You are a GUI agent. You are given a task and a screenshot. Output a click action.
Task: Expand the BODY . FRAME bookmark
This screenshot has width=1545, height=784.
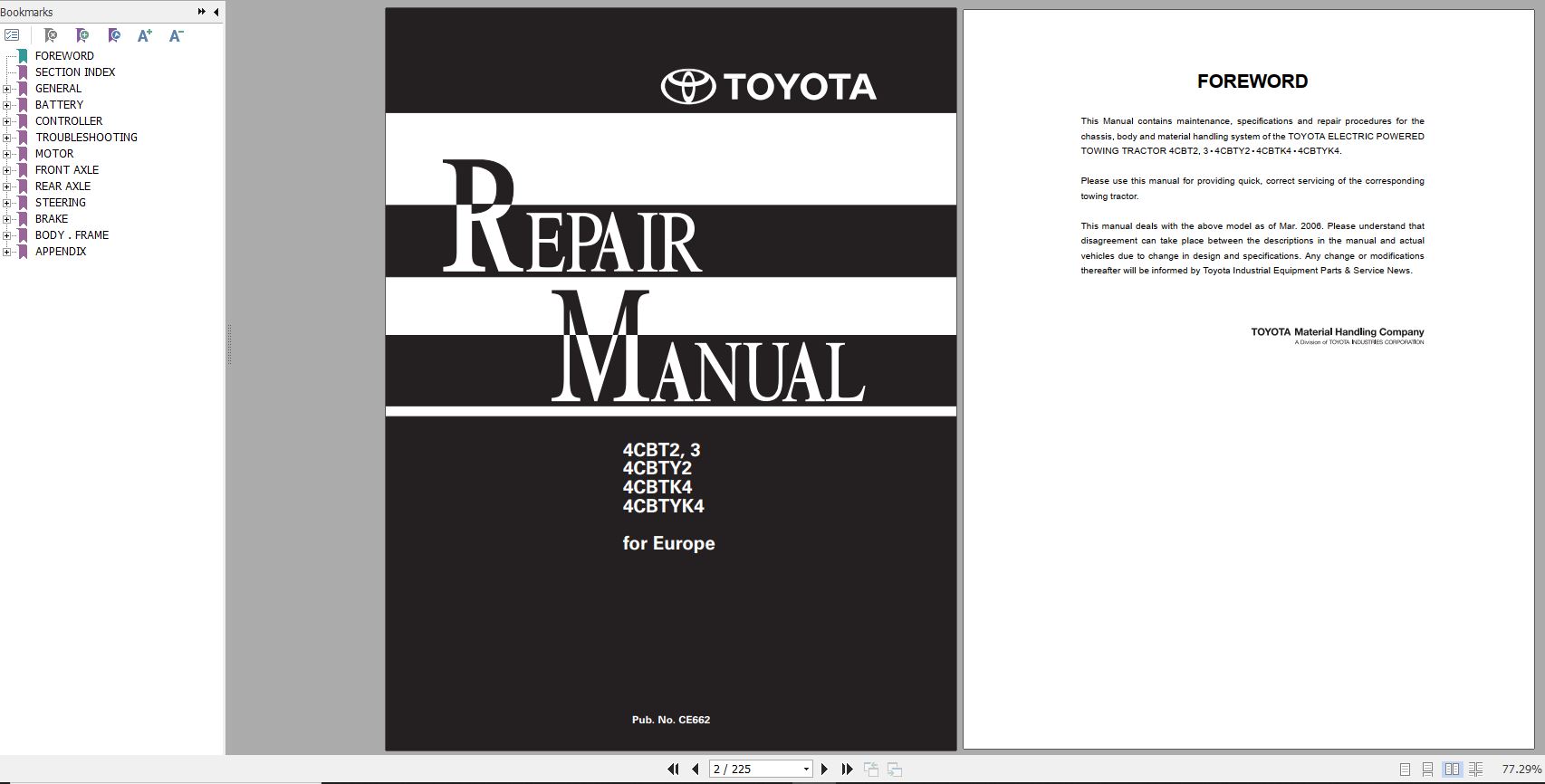click(7, 235)
